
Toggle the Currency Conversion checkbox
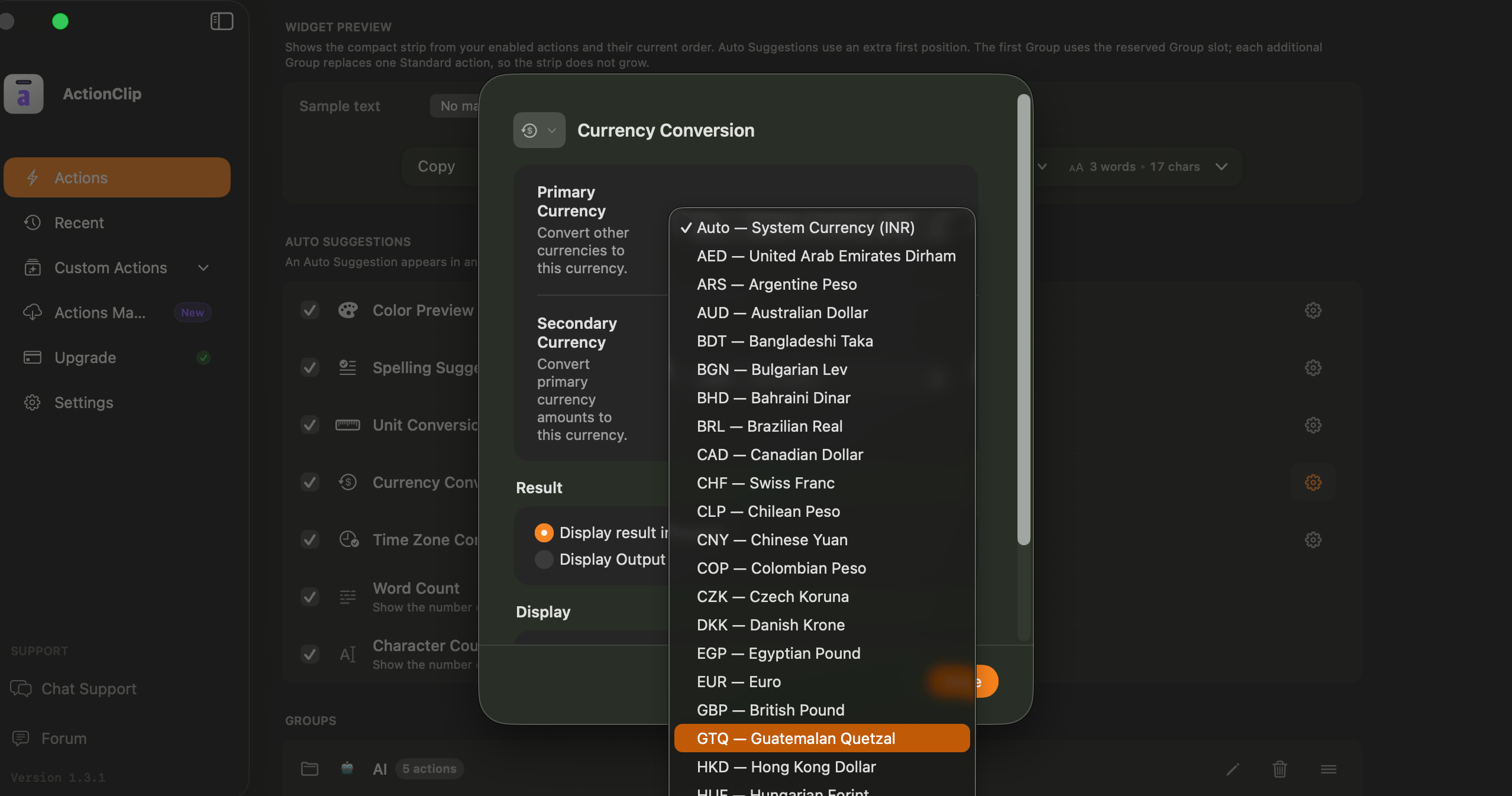coord(310,482)
